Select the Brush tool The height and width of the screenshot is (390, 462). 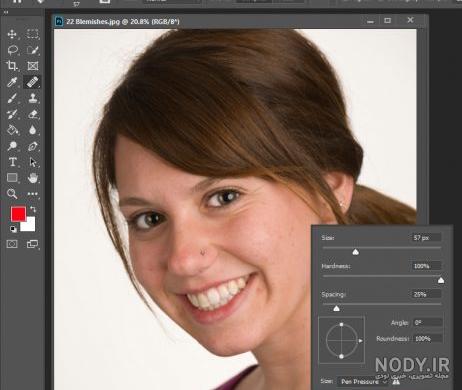pyautogui.click(x=12, y=98)
